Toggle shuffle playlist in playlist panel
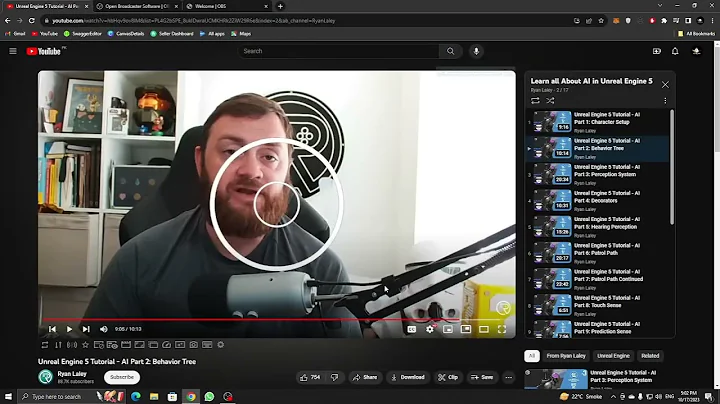 (550, 101)
